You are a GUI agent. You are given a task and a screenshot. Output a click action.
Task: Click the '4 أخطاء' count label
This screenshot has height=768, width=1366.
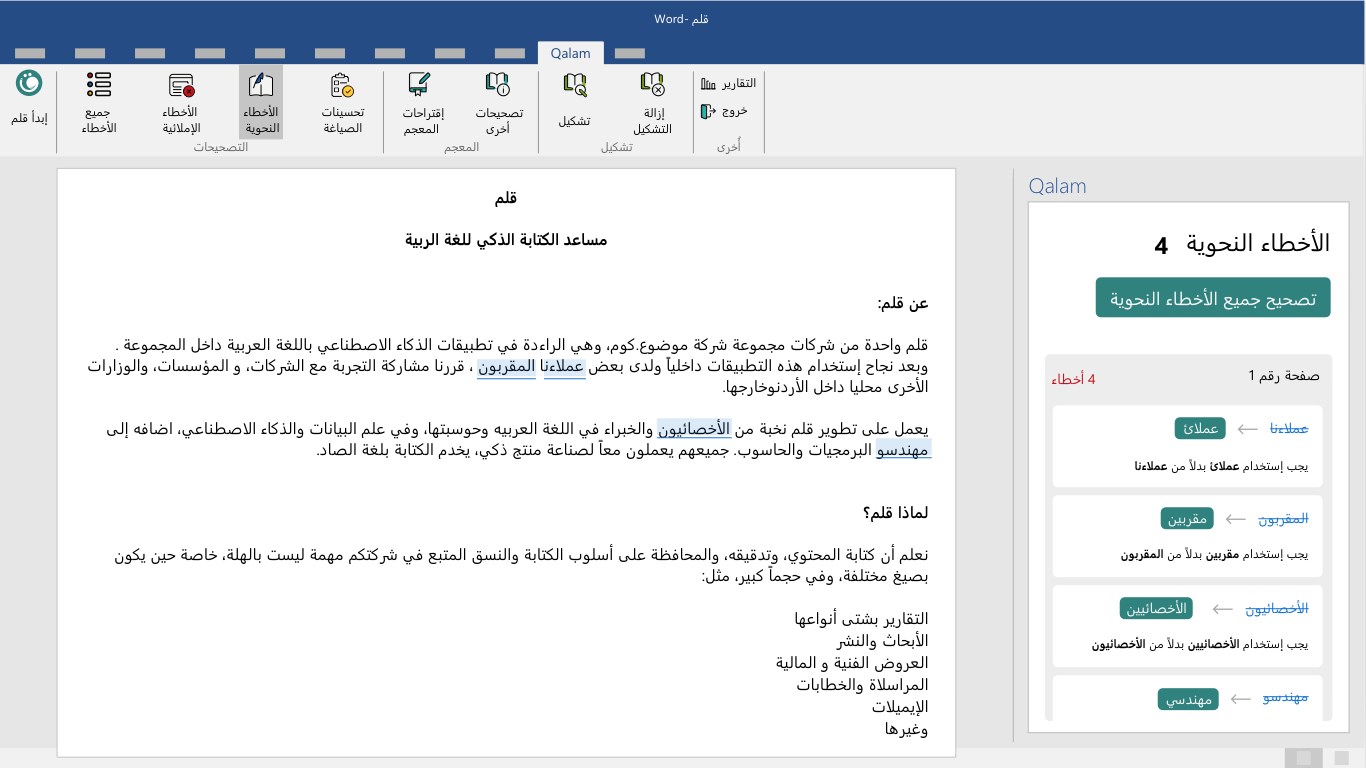pos(1073,379)
